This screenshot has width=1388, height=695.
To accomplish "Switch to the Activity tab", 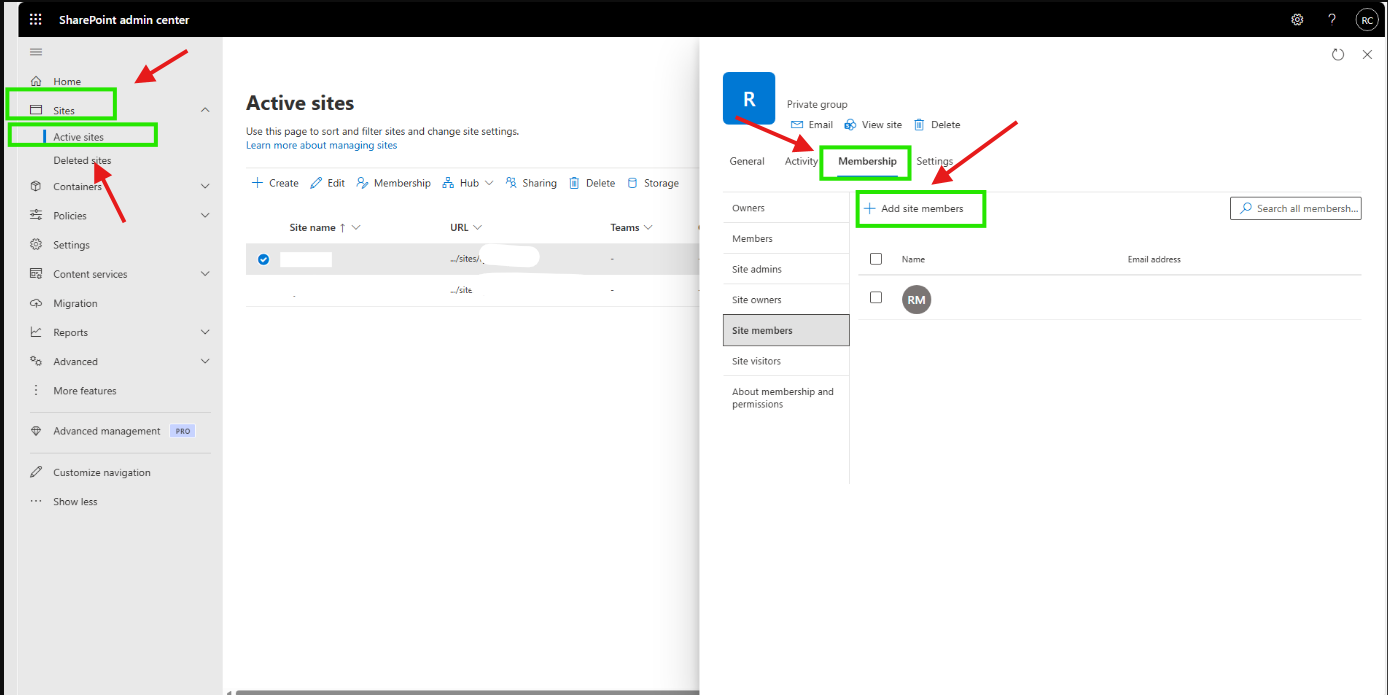I will (801, 161).
